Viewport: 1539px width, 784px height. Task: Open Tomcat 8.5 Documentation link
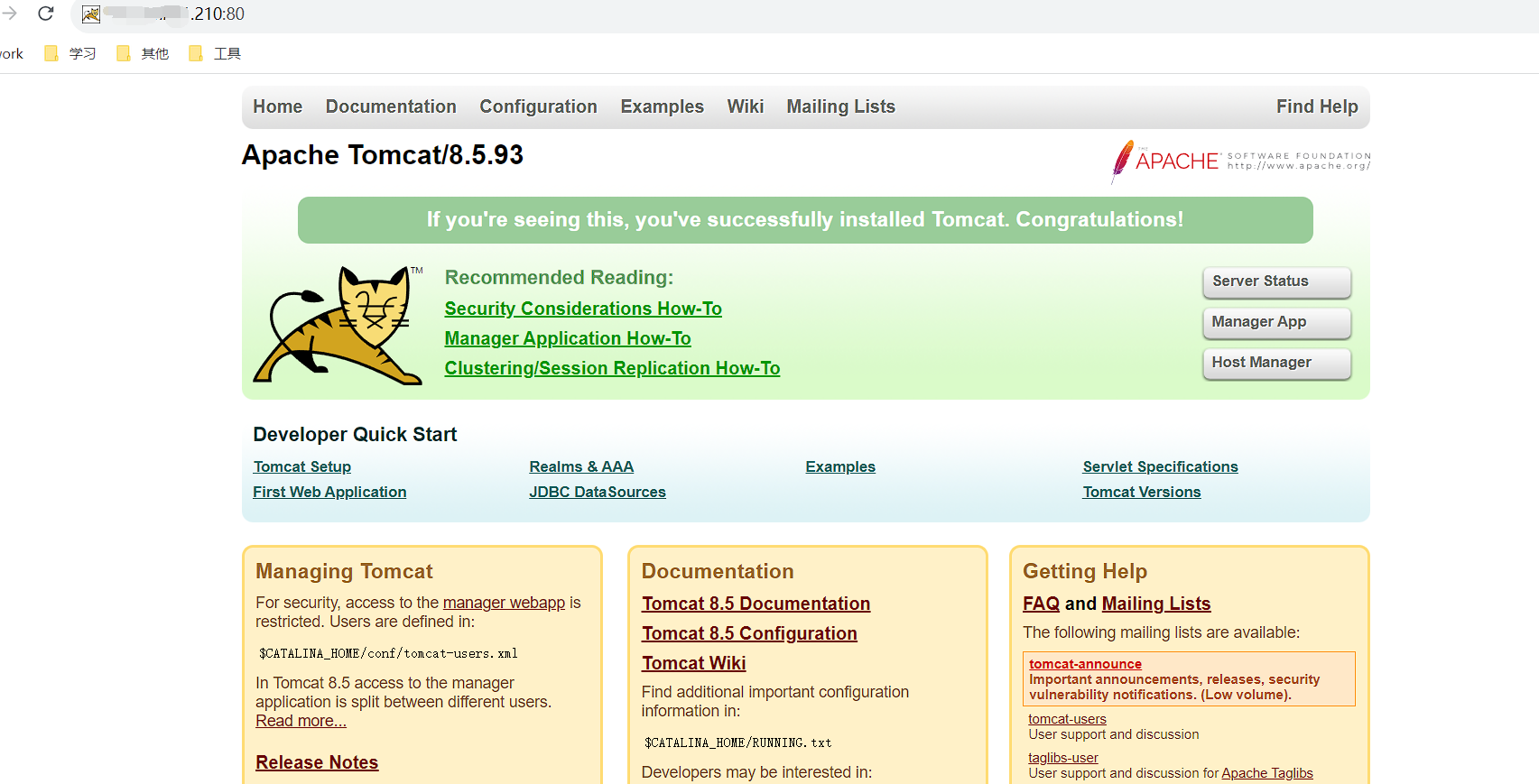coord(756,604)
